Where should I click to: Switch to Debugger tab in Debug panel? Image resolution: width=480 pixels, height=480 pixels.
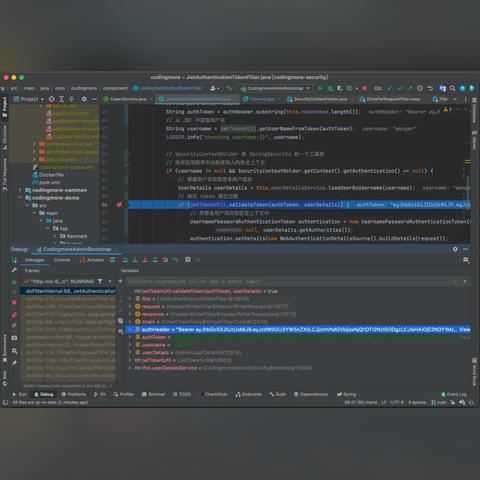click(35, 260)
